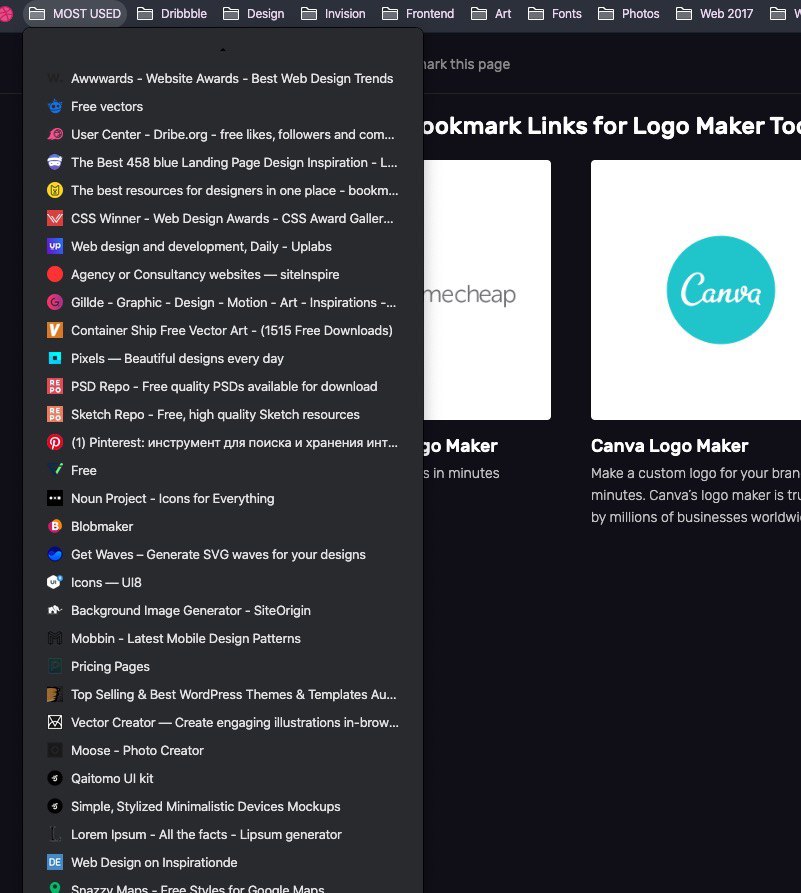Click the siteInspire red circle favicon

(x=55, y=275)
